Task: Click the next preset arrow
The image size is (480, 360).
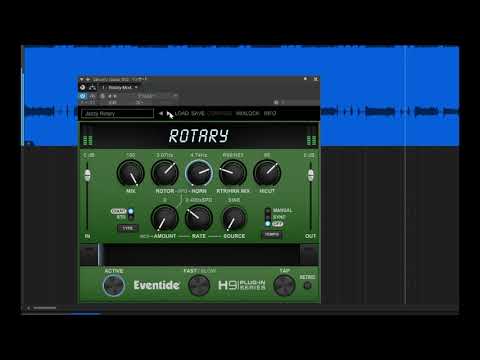Action: tap(169, 113)
